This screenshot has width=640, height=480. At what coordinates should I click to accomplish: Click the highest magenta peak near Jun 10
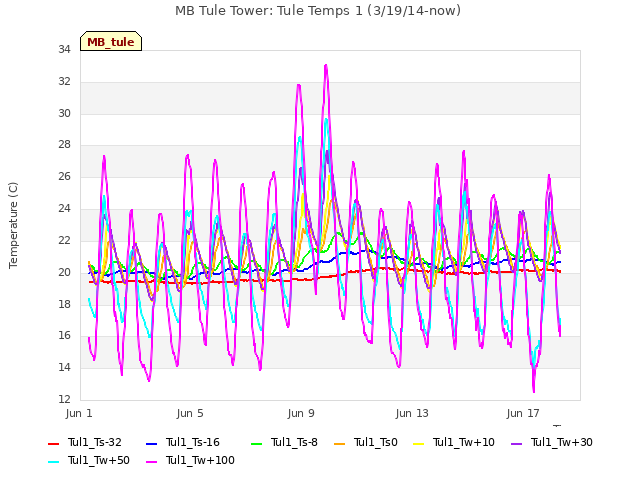pos(326,65)
